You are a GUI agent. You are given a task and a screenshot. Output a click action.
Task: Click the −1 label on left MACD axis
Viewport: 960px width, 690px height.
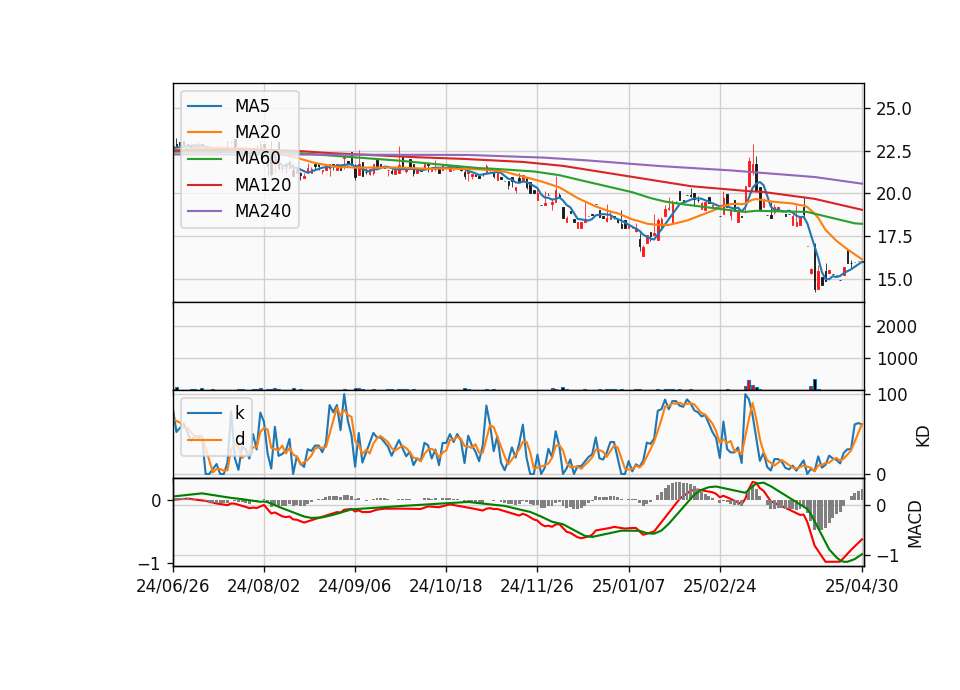pyautogui.click(x=149, y=563)
